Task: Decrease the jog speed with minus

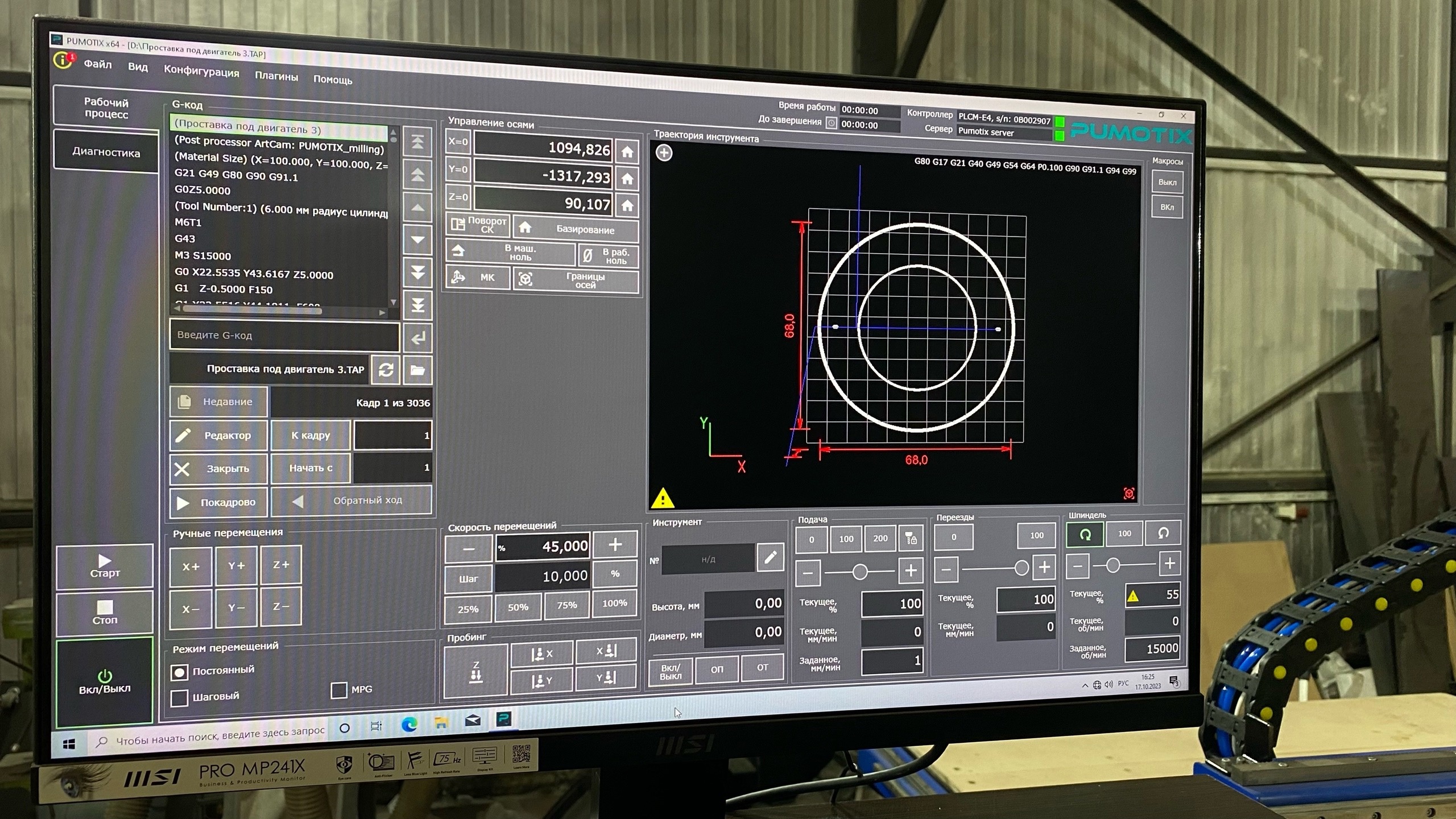Action: [x=469, y=549]
